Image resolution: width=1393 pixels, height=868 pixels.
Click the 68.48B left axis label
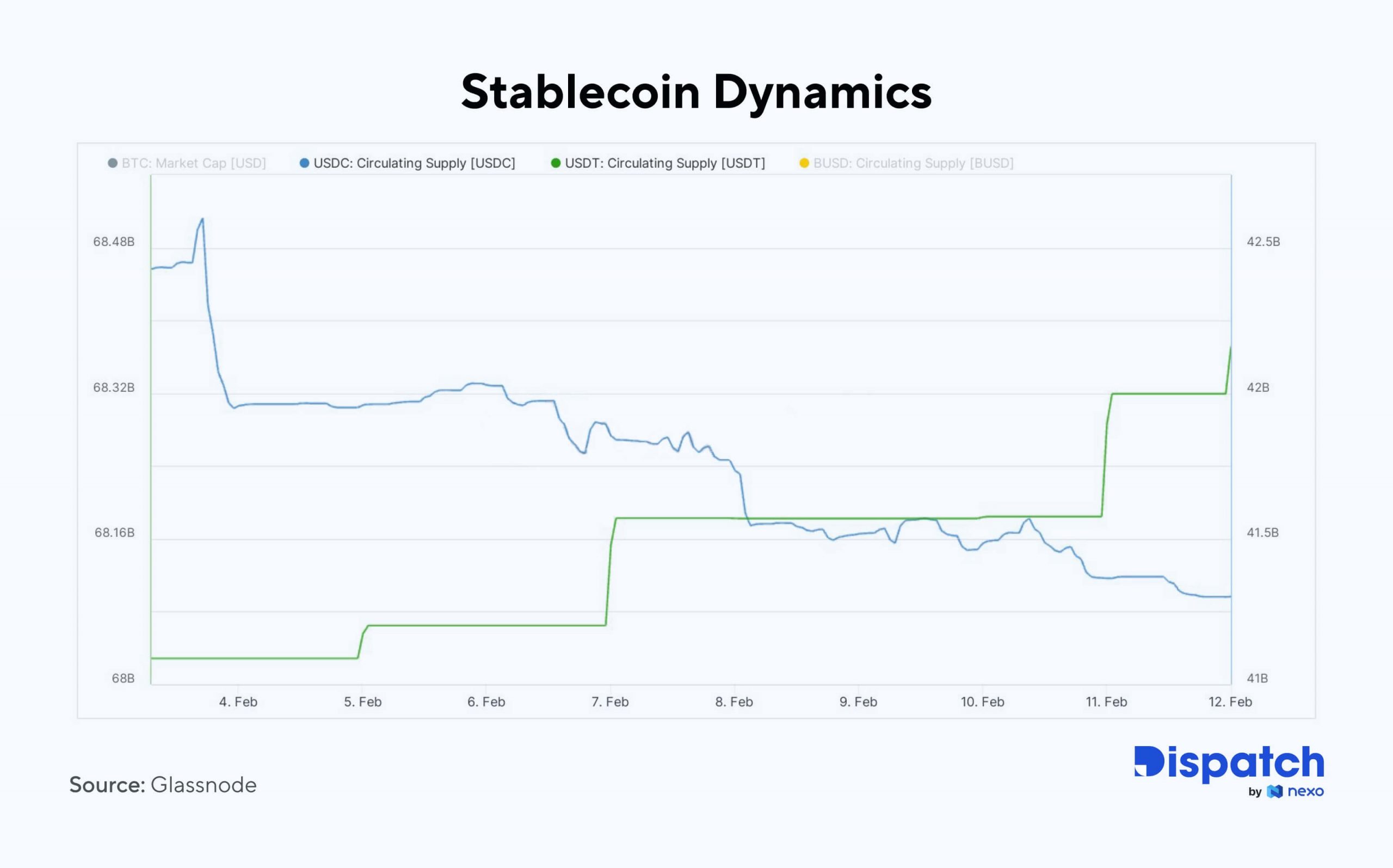click(114, 242)
